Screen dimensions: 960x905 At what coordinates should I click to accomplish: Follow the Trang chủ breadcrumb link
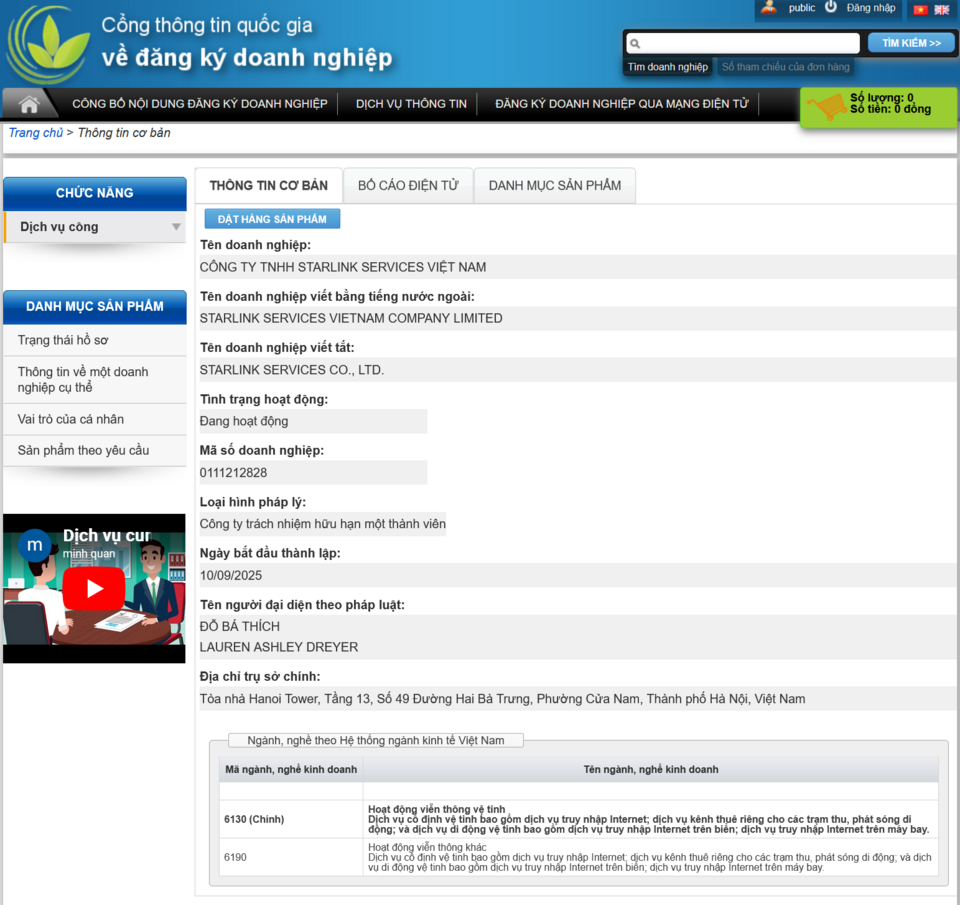(36, 133)
